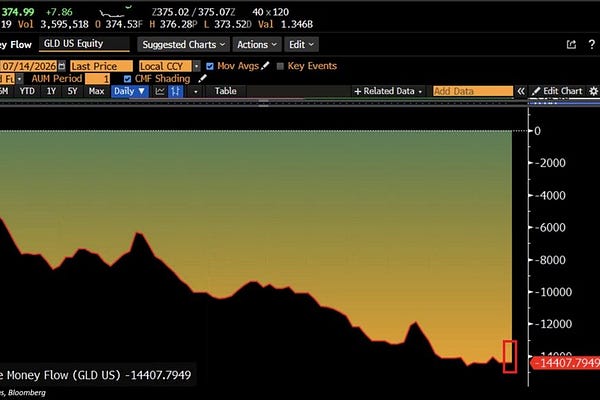The height and width of the screenshot is (400, 600).
Task: Click the 07/14/2026 date field
Action: click(28, 66)
